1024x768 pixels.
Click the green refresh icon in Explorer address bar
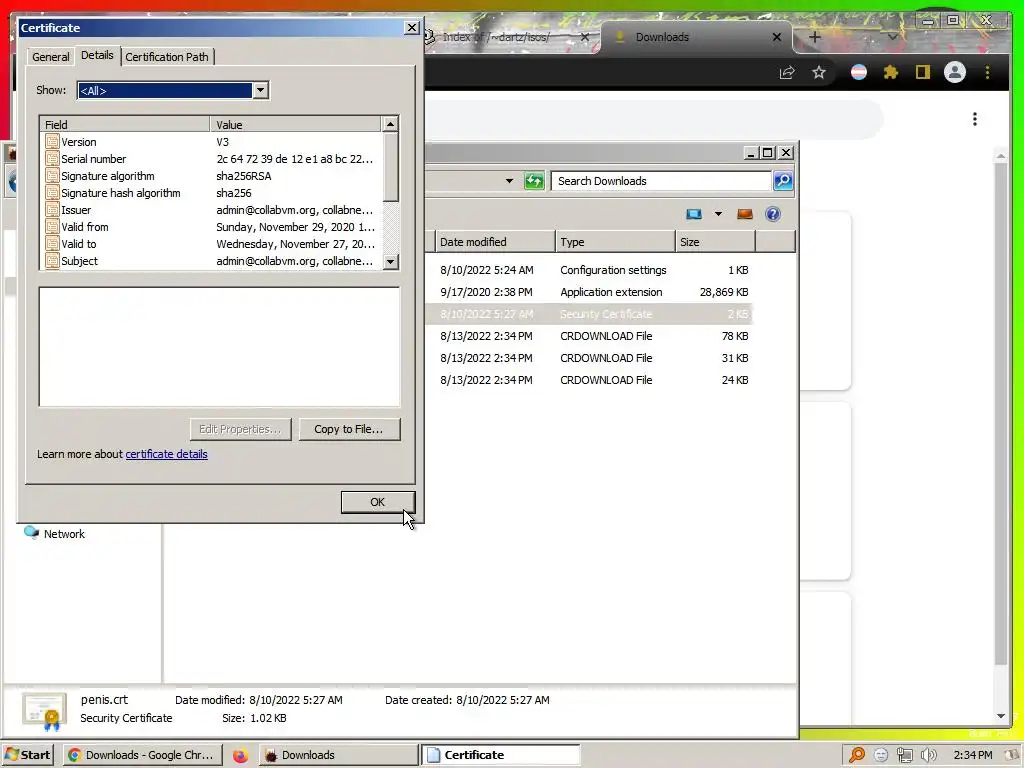[534, 181]
